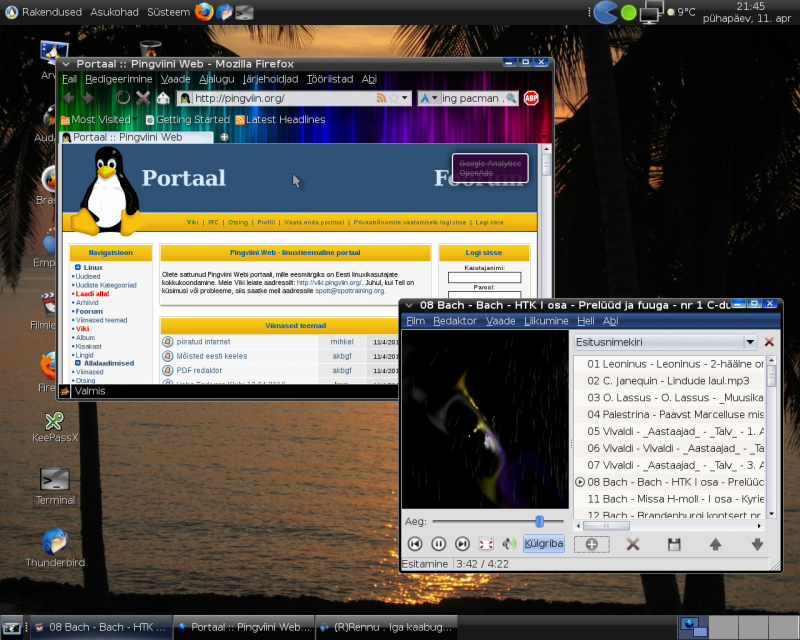Viewport: 800px width, 640px height.
Task: Launch Firefox from top panel
Action: pos(204,11)
